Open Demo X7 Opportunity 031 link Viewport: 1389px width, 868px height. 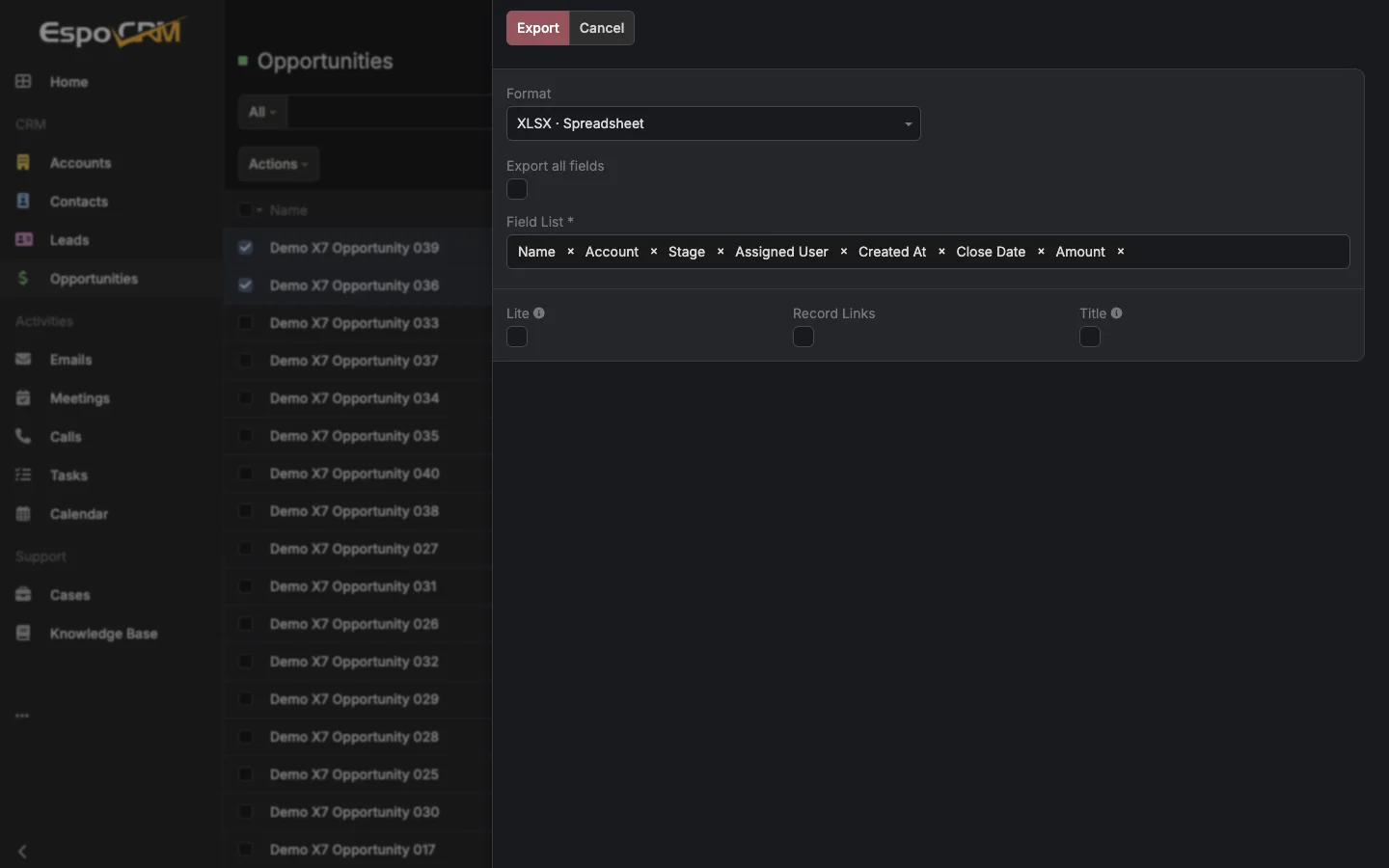353,586
